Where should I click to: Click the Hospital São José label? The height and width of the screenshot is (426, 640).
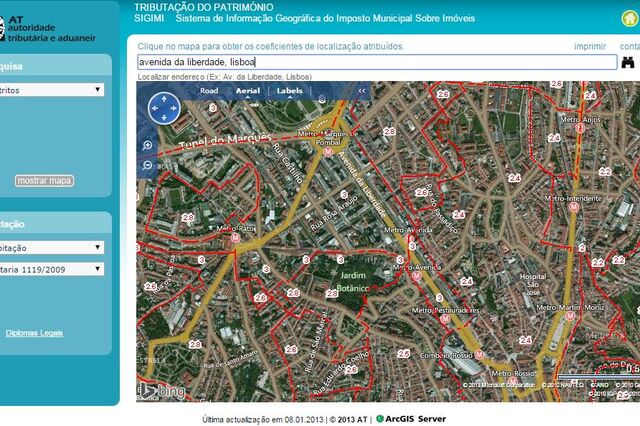(x=533, y=284)
